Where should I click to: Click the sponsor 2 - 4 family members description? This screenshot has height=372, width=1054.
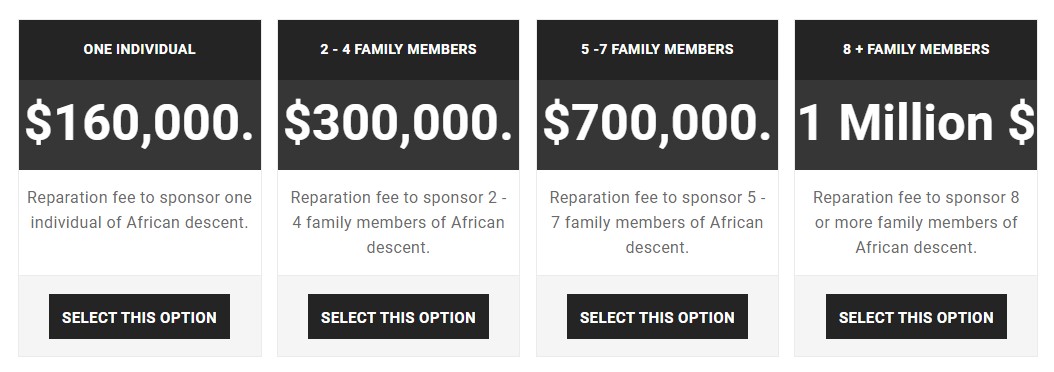(x=398, y=222)
